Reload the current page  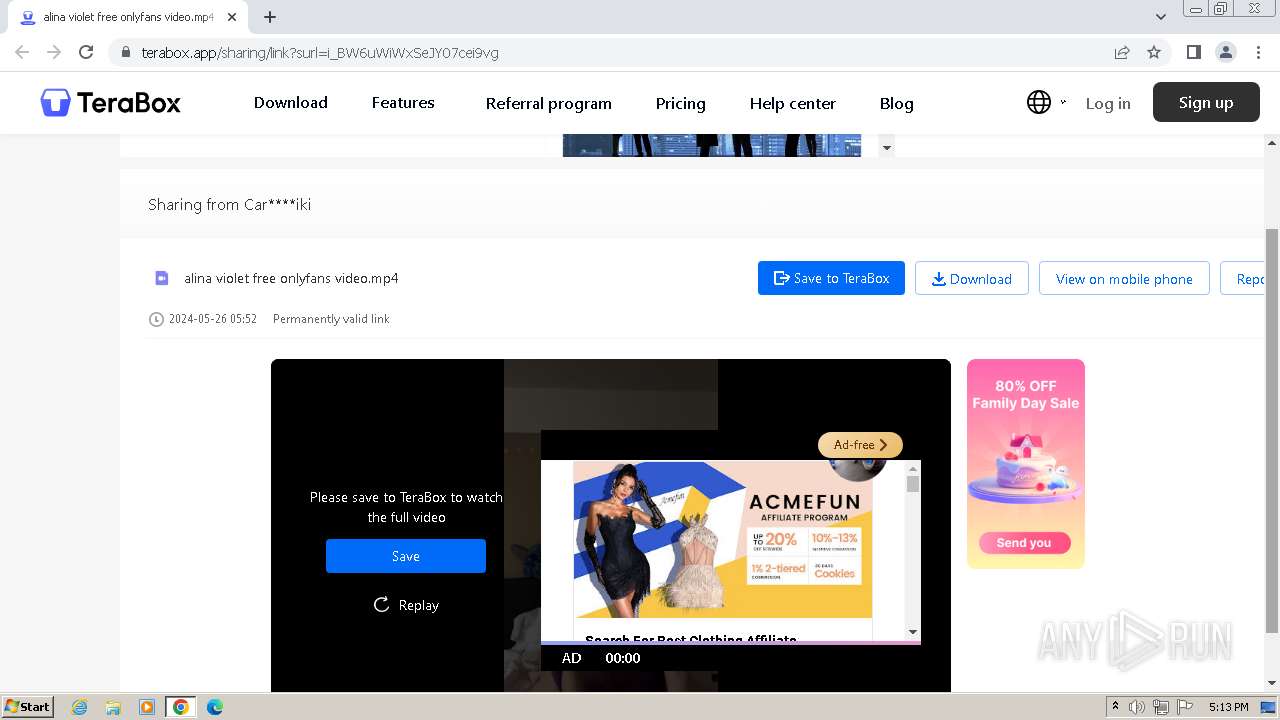click(86, 52)
